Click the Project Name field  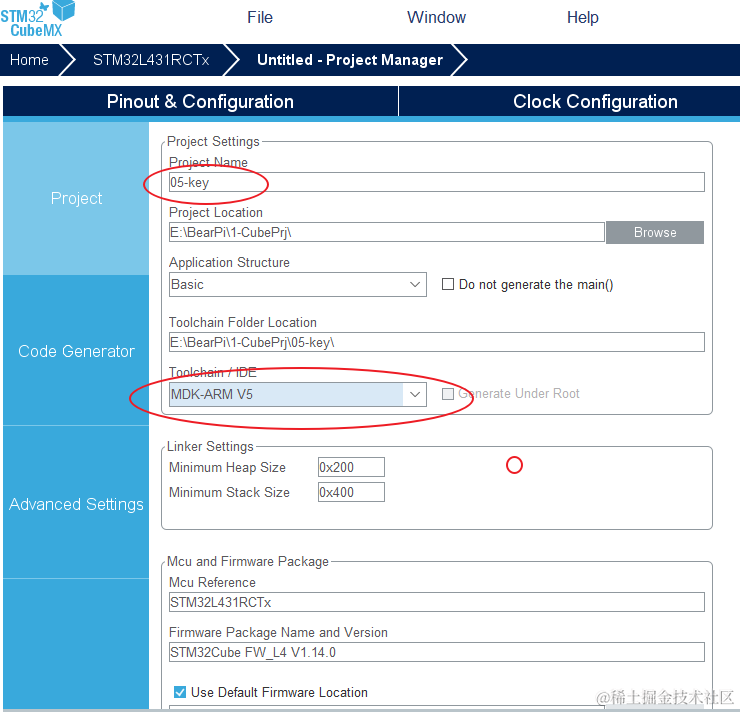coord(437,182)
